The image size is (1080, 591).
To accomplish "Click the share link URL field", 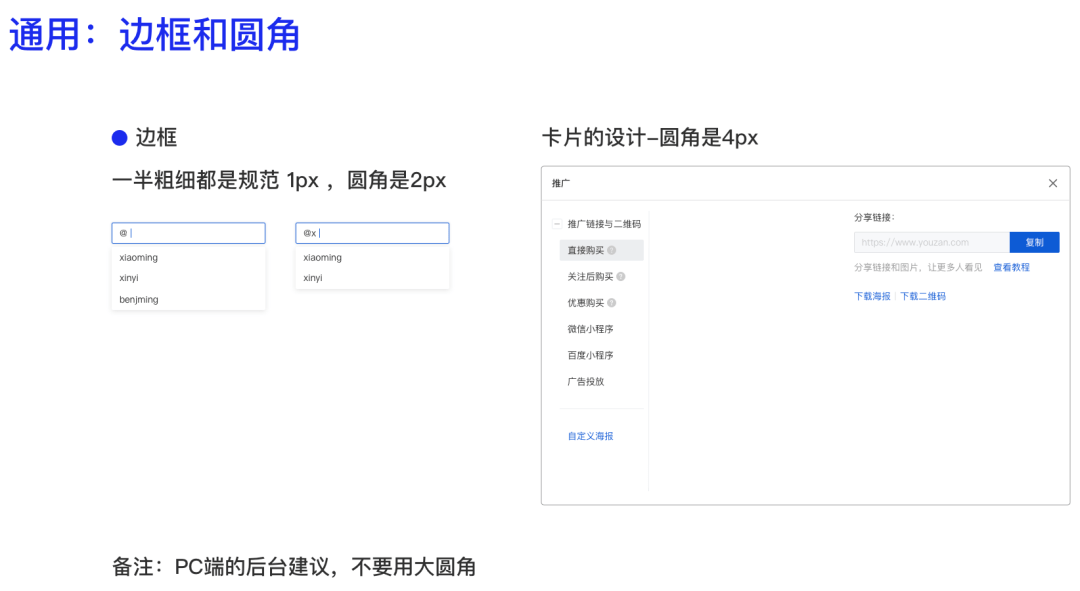I will (x=931, y=242).
